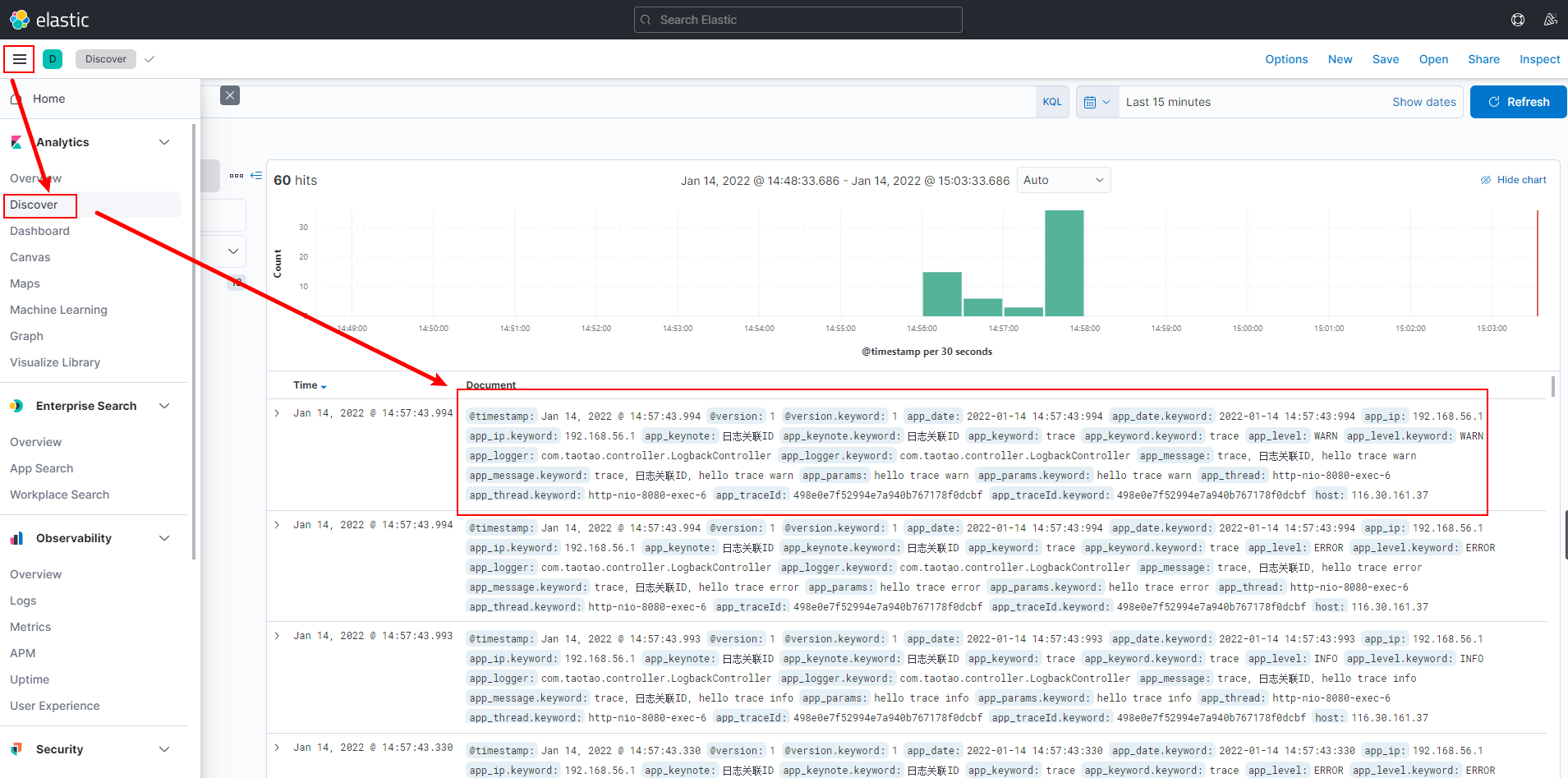Open the newsfeed icon in header

1551,20
